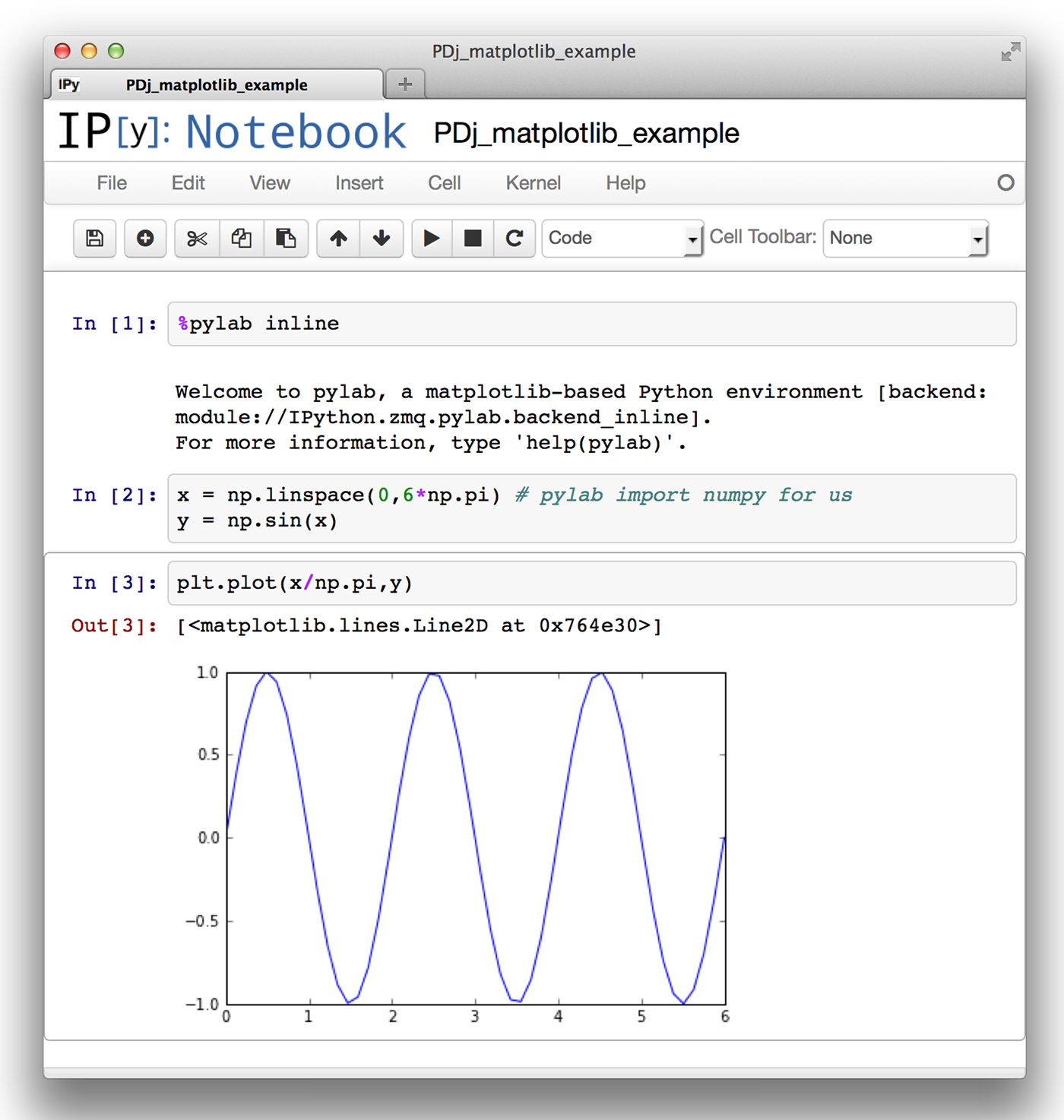This screenshot has height=1120, width=1064.
Task: Paste the copied cell
Action: coord(286,239)
